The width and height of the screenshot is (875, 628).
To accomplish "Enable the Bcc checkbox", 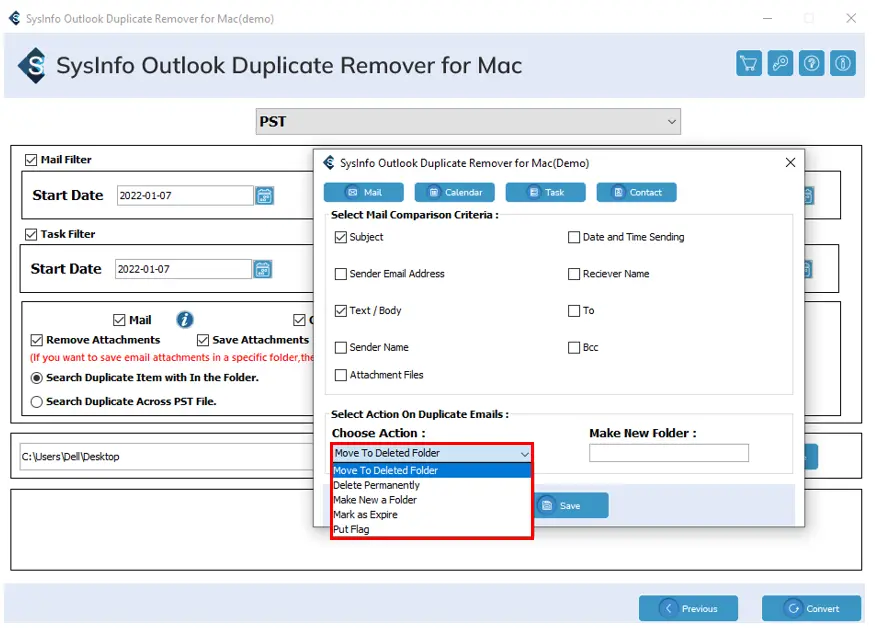I will point(574,348).
